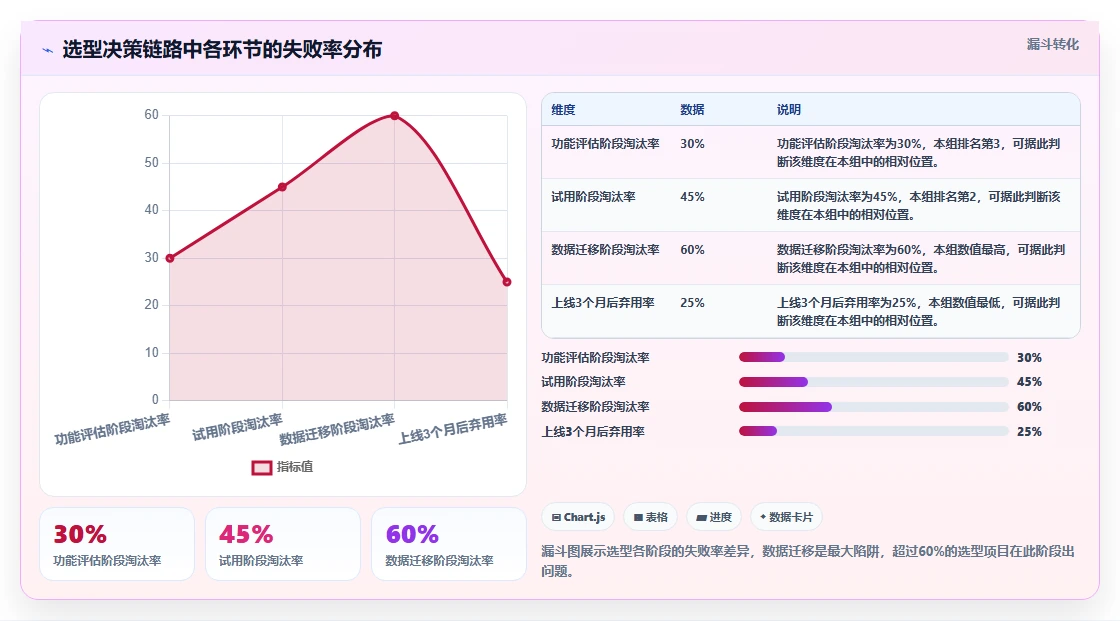Click the x-axis label 试用阶段淘汰率
Viewport: 1120px width, 621px height.
[237, 427]
